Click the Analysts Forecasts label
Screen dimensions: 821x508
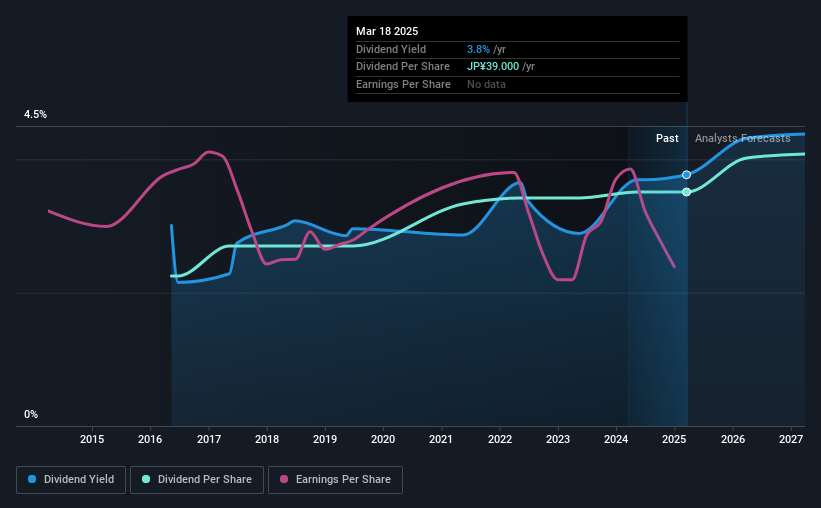pyautogui.click(x=742, y=138)
